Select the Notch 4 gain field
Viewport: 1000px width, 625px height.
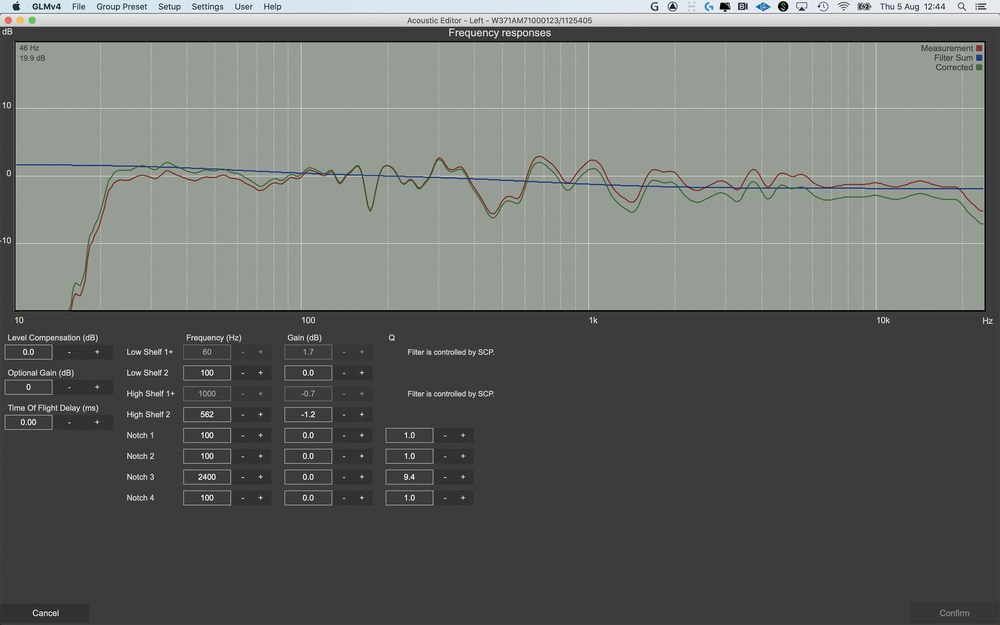click(308, 498)
